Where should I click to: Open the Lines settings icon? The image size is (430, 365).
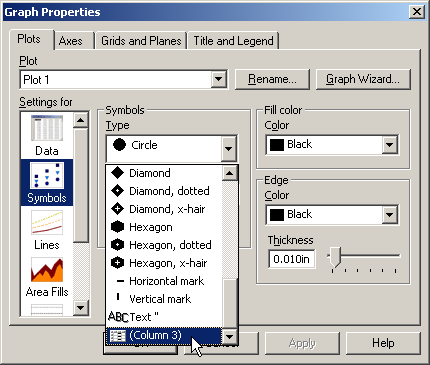[47, 230]
